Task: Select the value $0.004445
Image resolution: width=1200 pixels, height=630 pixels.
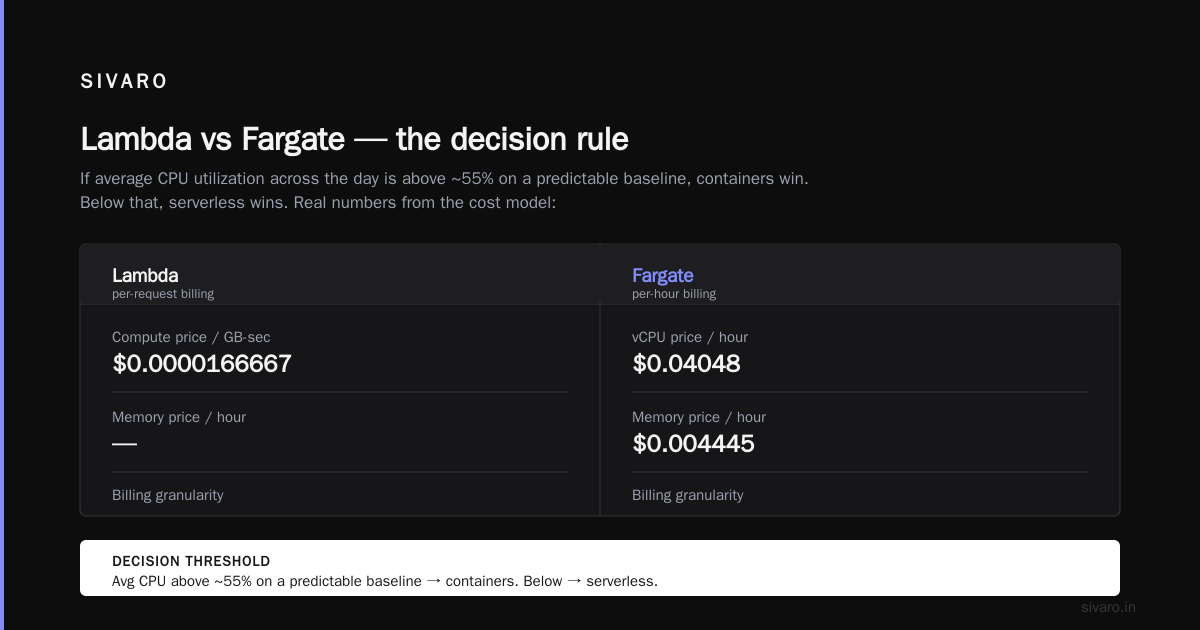Action: point(693,443)
